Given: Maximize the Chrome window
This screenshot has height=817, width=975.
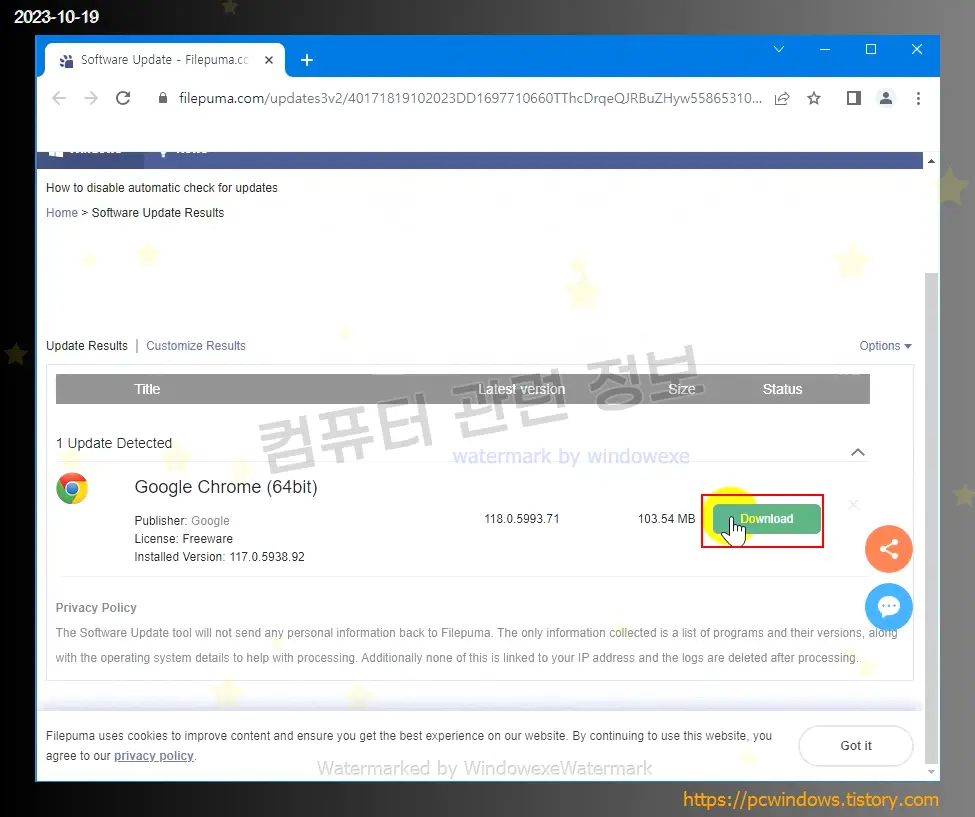Looking at the screenshot, I should pyautogui.click(x=871, y=49).
